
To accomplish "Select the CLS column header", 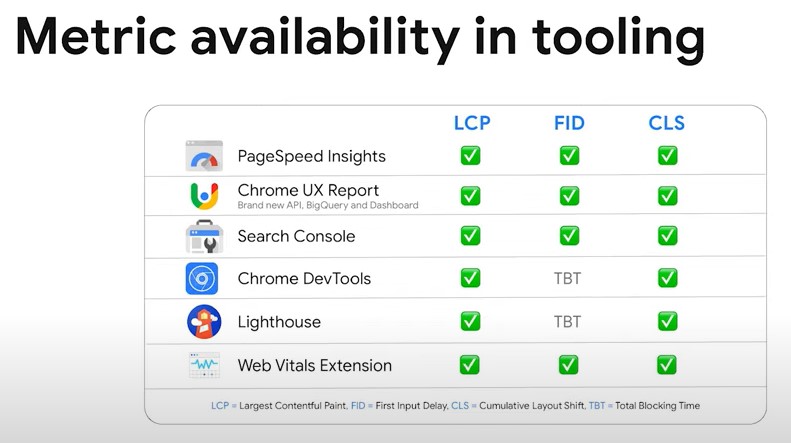I will (x=666, y=123).
